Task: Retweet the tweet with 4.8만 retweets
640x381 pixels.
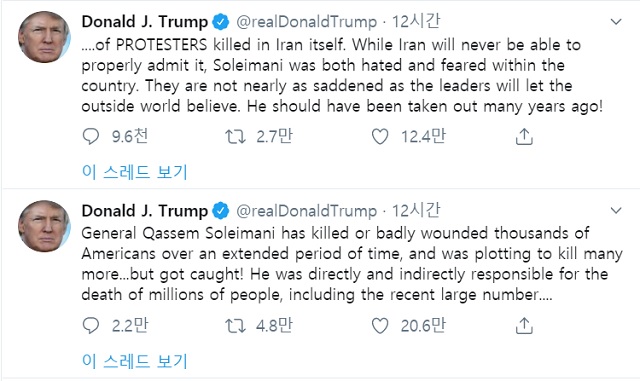Action: (x=236, y=325)
